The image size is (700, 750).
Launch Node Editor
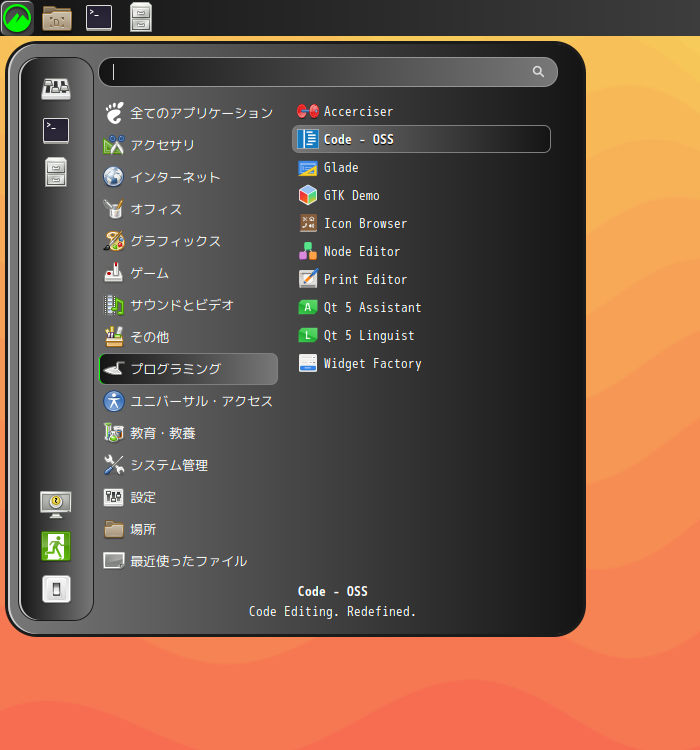point(421,252)
